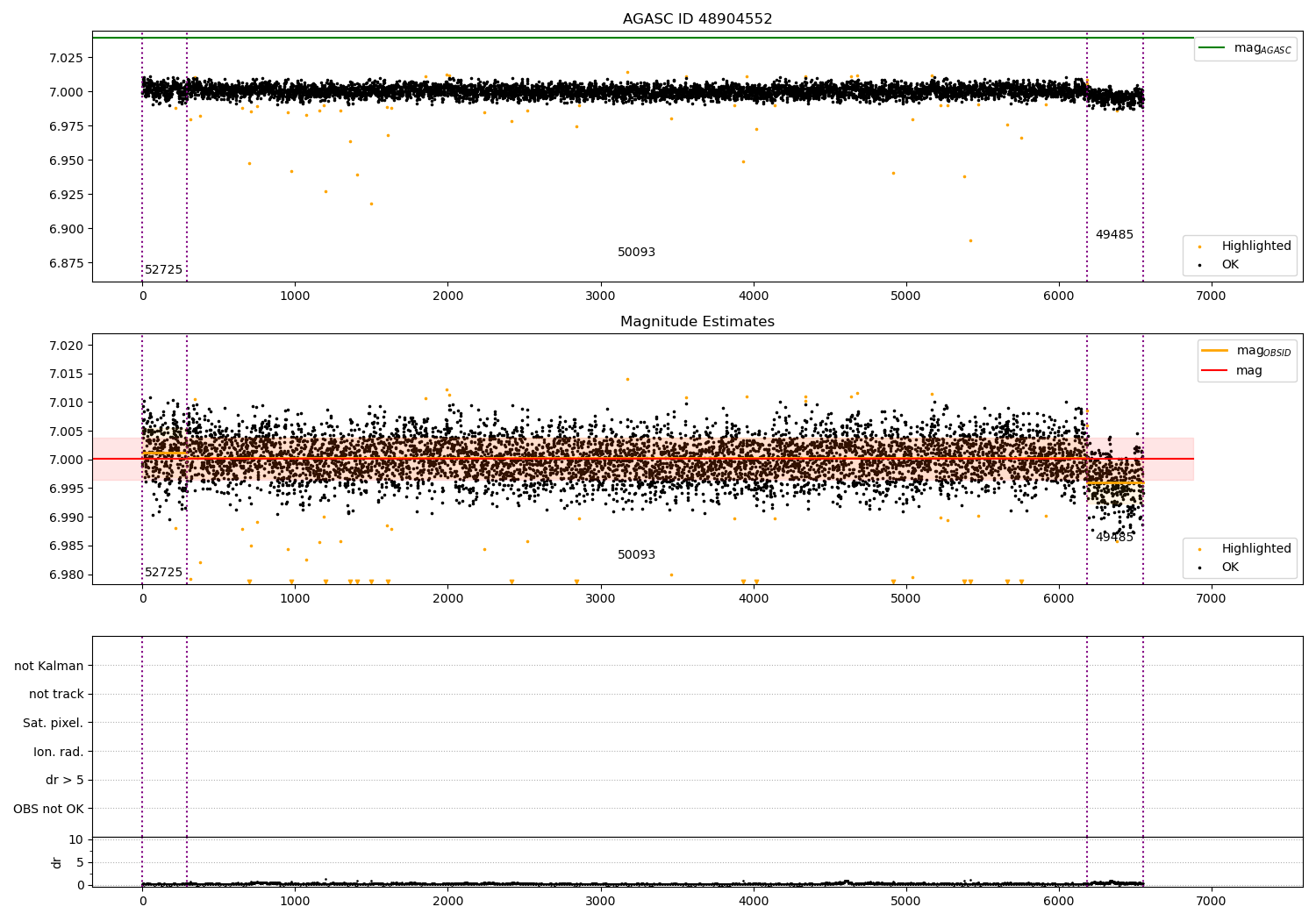Click the 'dr' y-axis label
This screenshot has width=1316, height=921.
click(x=57, y=862)
